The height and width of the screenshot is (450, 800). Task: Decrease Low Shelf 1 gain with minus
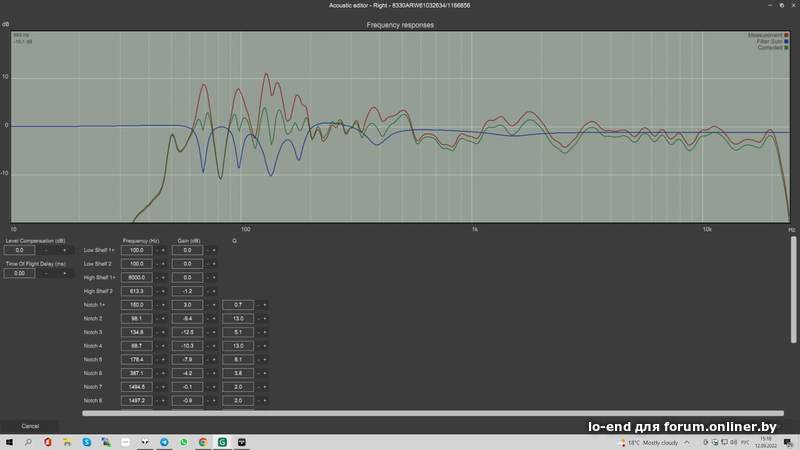[x=208, y=251]
